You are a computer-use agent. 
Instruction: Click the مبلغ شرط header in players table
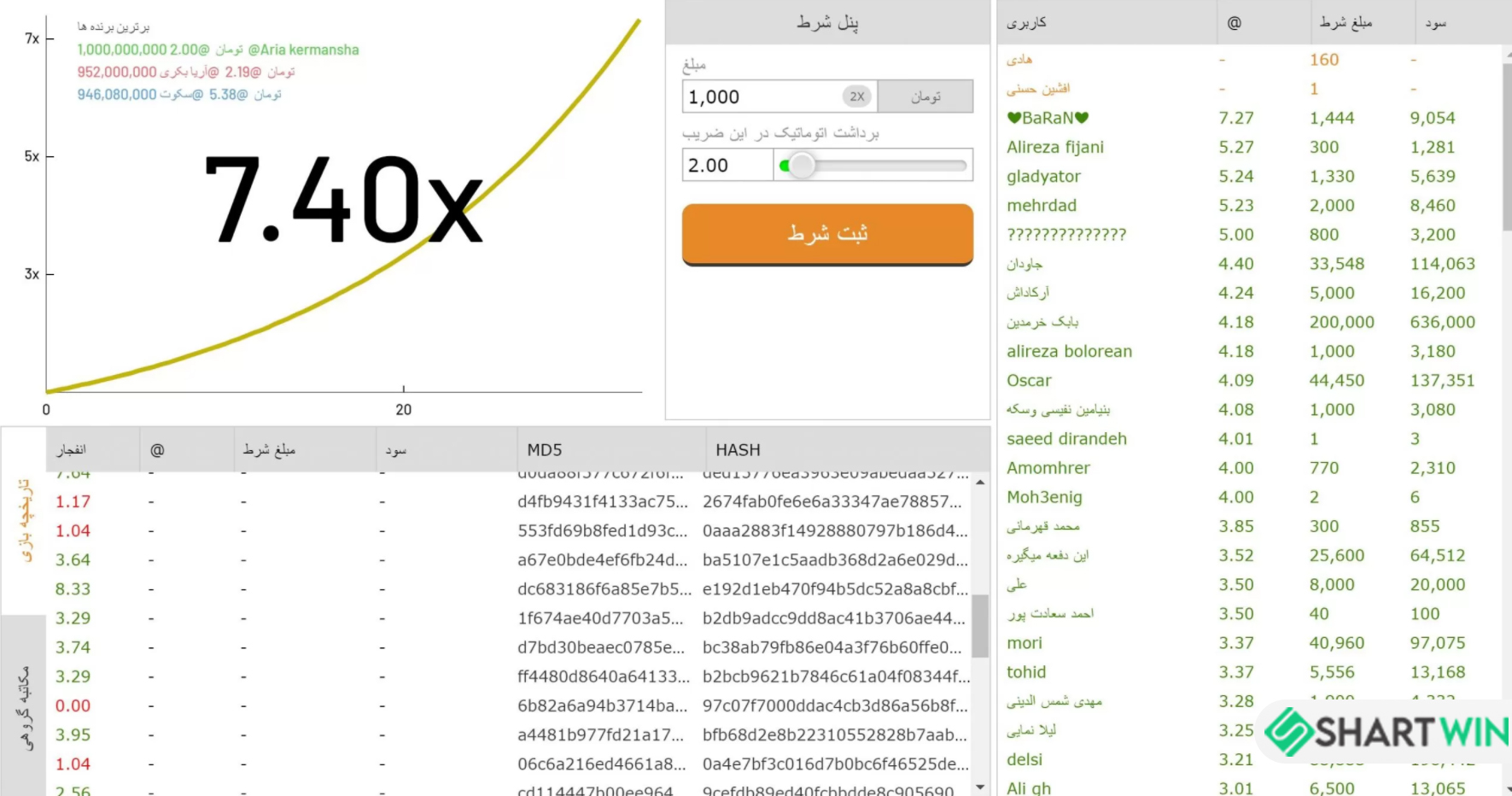click(x=1346, y=22)
